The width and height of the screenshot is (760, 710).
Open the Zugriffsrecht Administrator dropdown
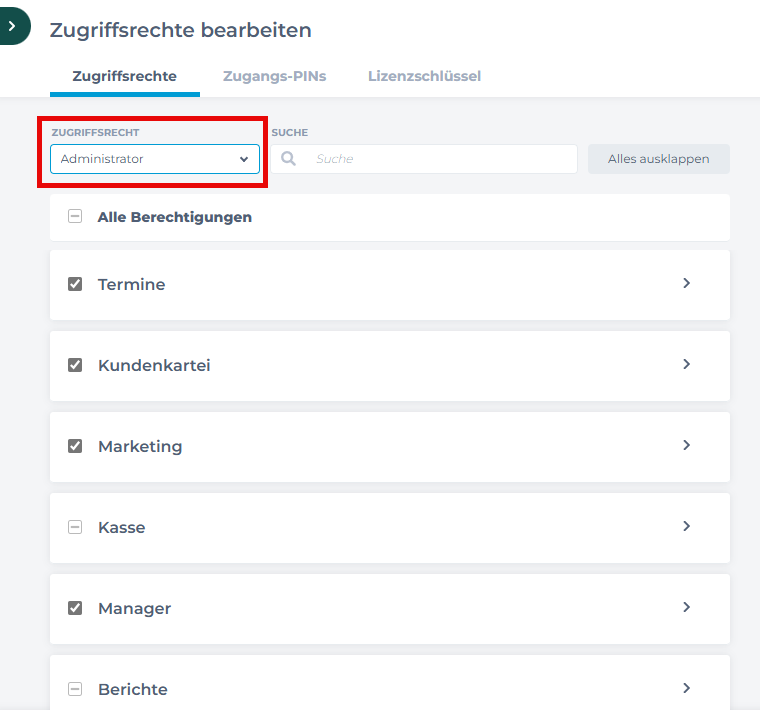(155, 159)
